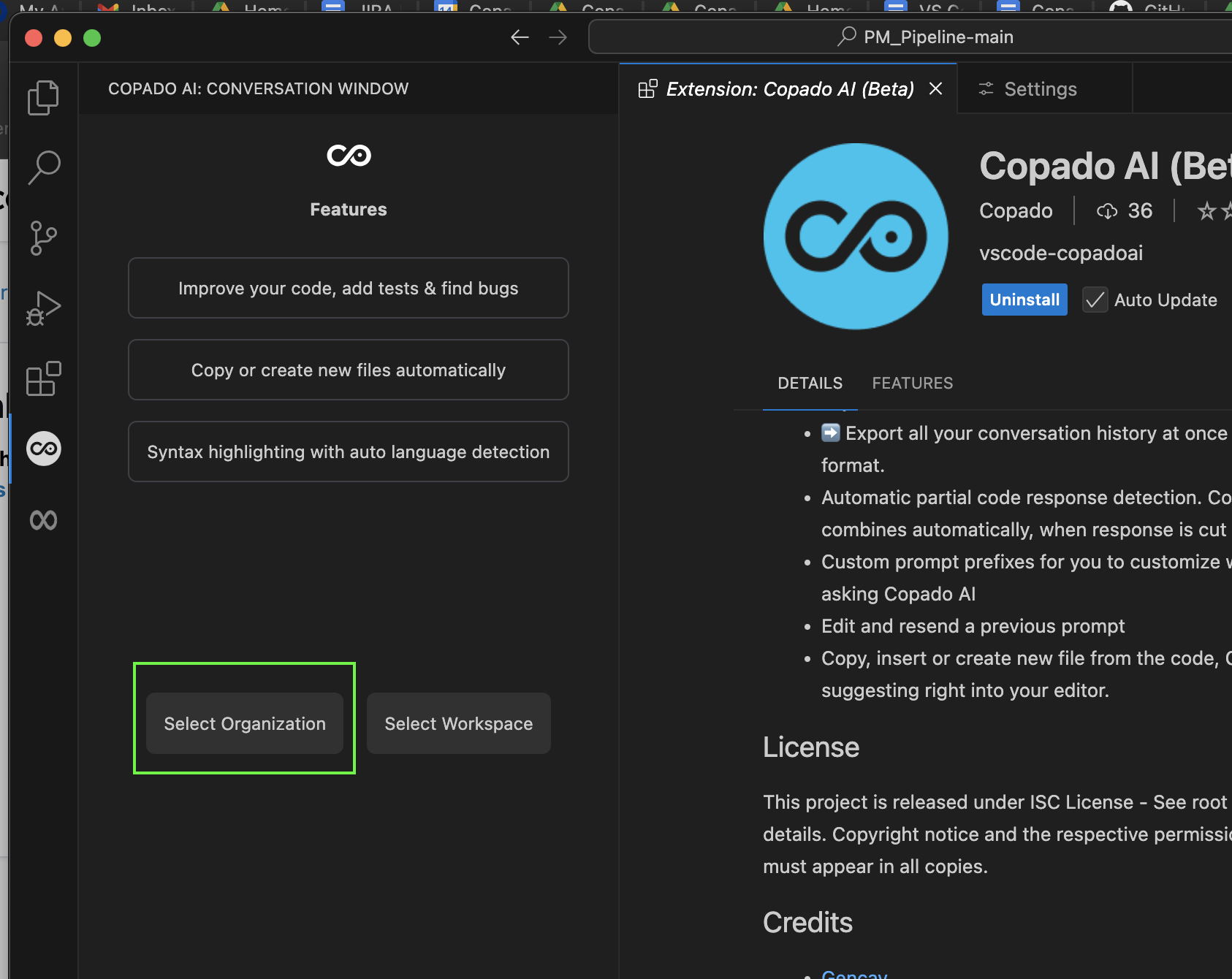Click the Uninstall button
The image size is (1232, 979).
pos(1024,300)
